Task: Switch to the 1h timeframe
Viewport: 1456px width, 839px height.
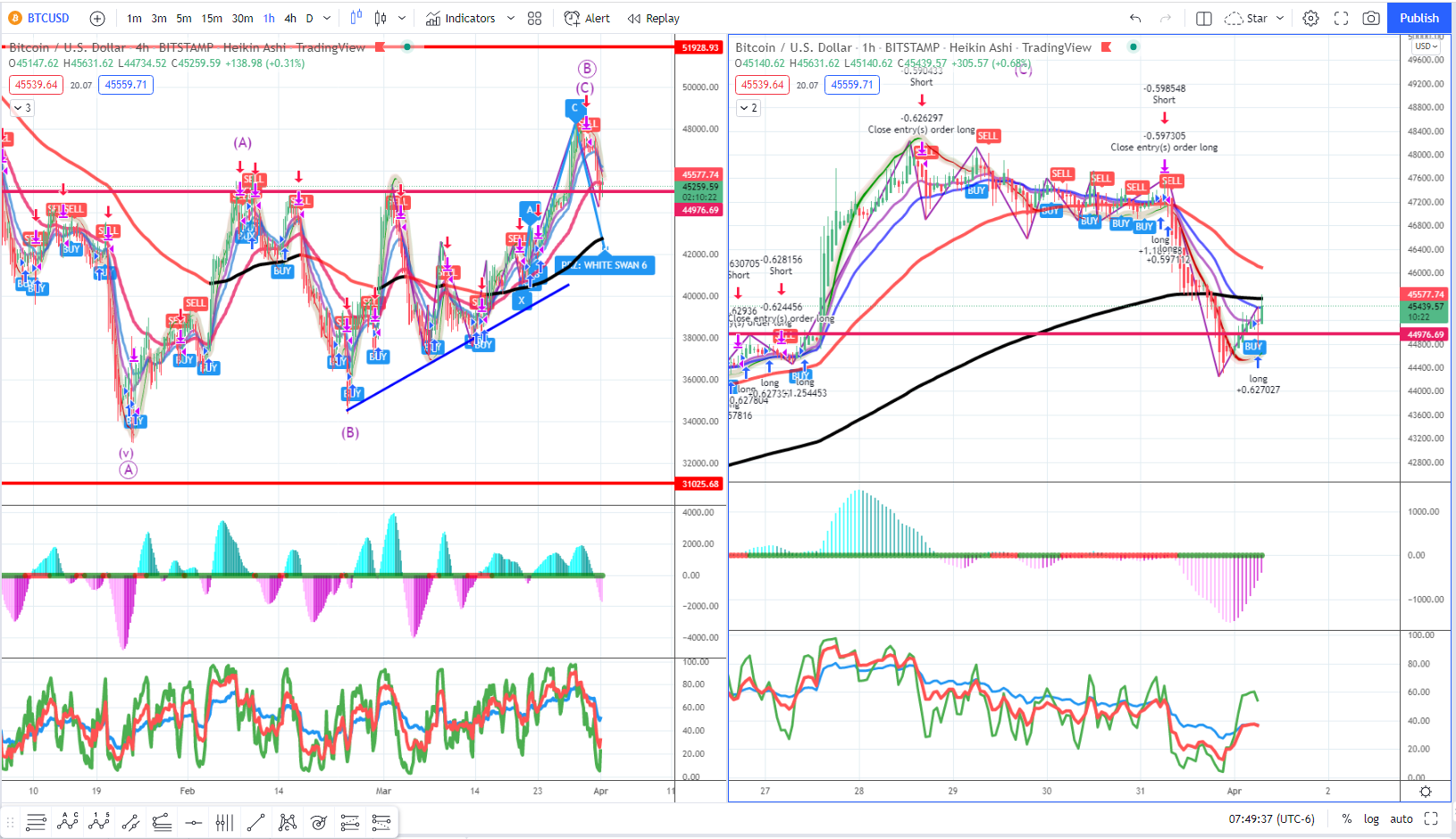Action: click(269, 18)
